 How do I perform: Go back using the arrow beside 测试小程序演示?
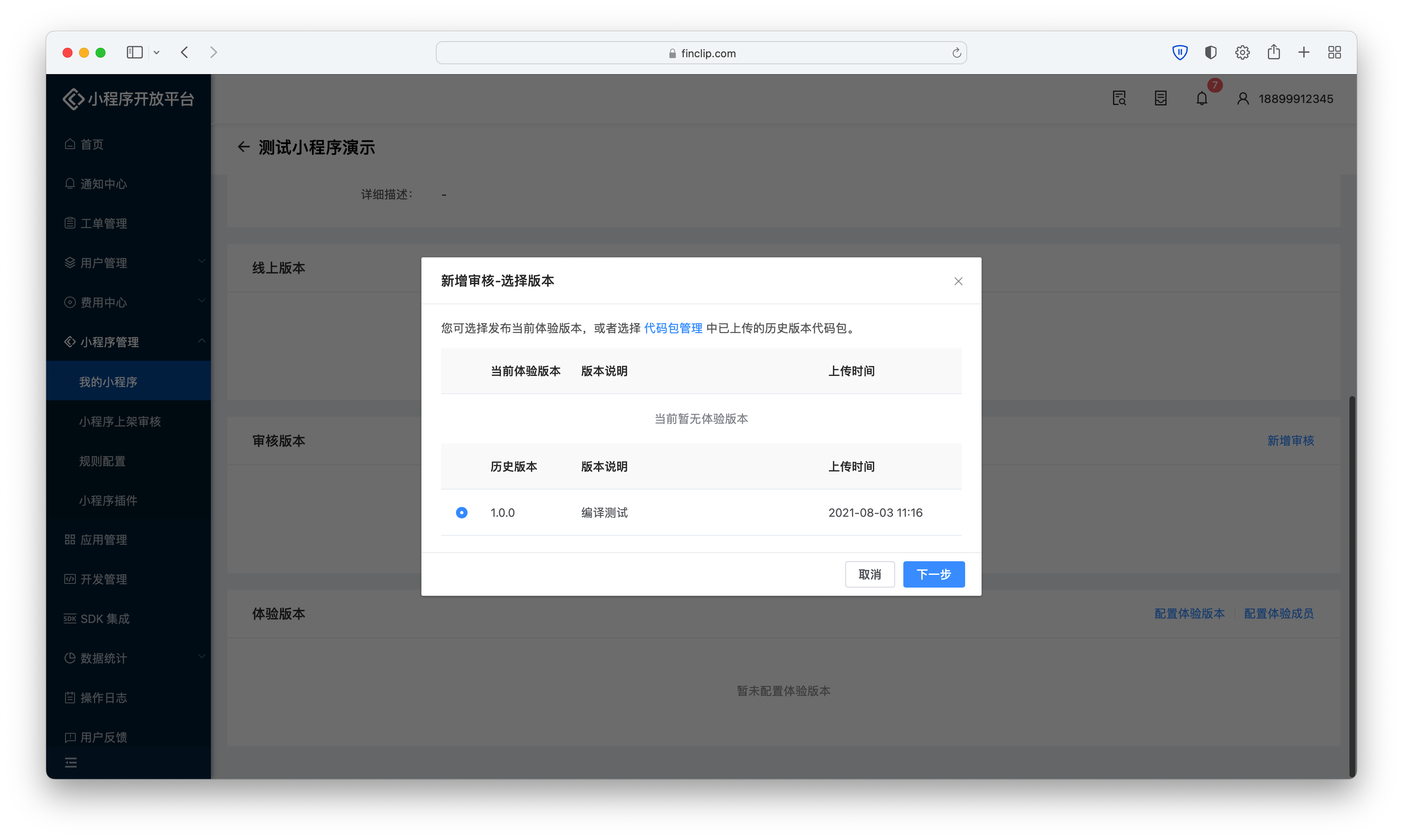click(x=243, y=147)
